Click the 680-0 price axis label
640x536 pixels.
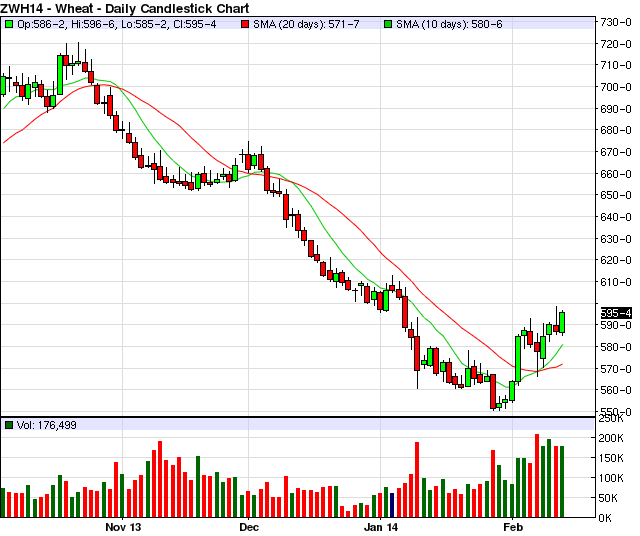point(616,130)
